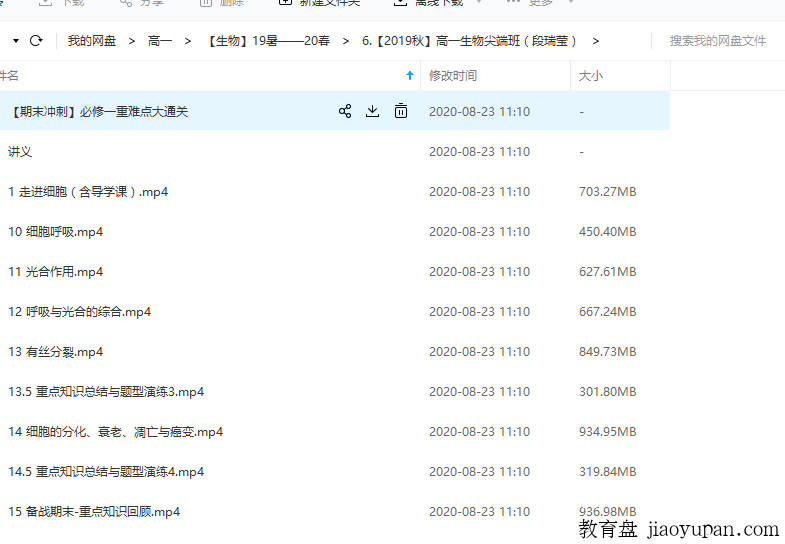Select file 13.5 重点知识总结与题型演练3.mp4
785x544 pixels.
106,392
